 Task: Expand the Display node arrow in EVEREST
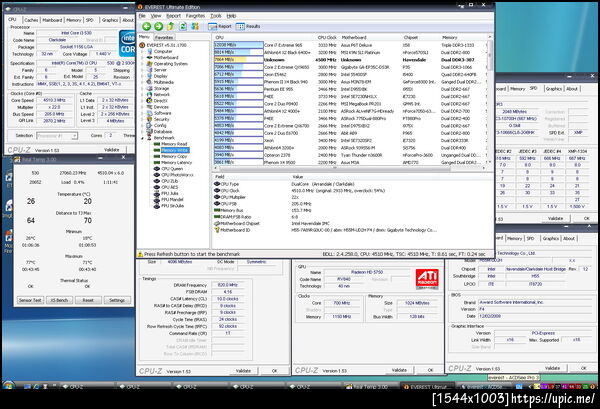coord(143,76)
